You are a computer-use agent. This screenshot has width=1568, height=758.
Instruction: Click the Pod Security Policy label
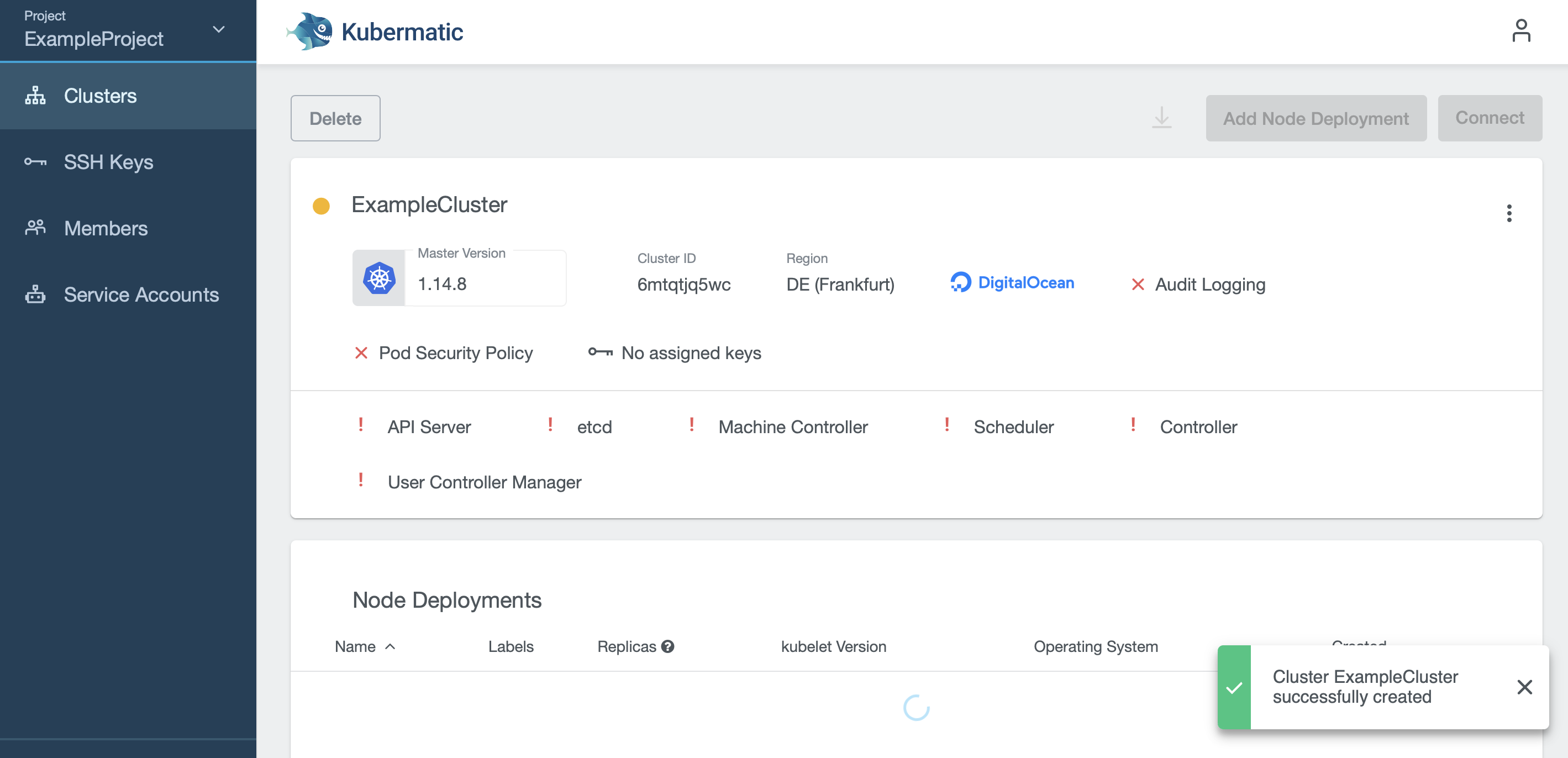(x=456, y=353)
